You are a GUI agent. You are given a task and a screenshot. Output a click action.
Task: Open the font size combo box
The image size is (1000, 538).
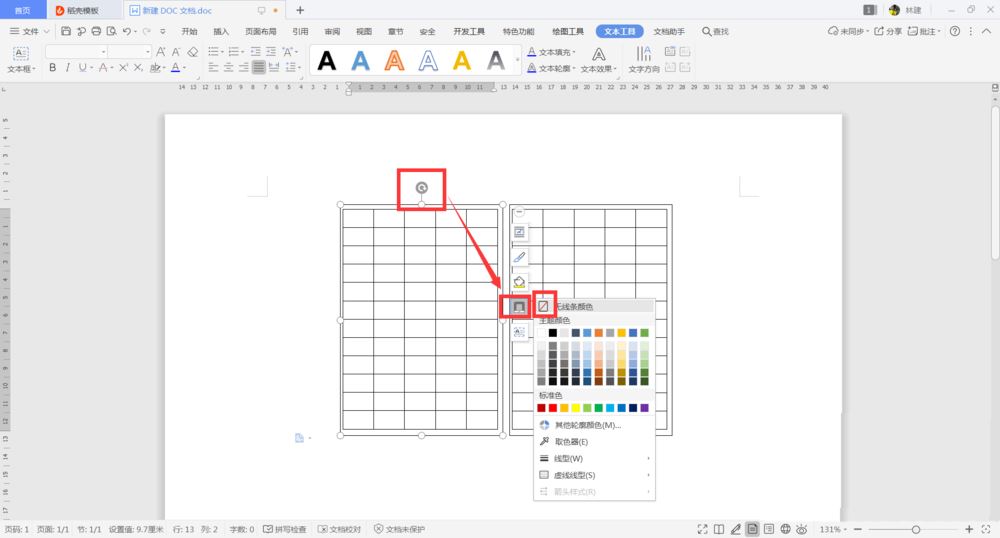pyautogui.click(x=129, y=52)
